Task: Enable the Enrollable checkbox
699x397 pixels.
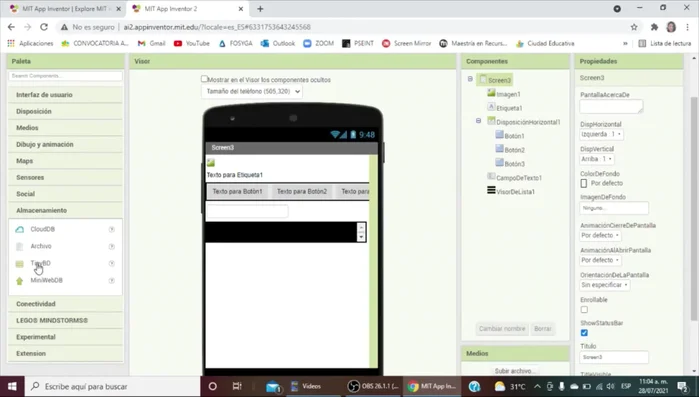Action: coord(584,310)
